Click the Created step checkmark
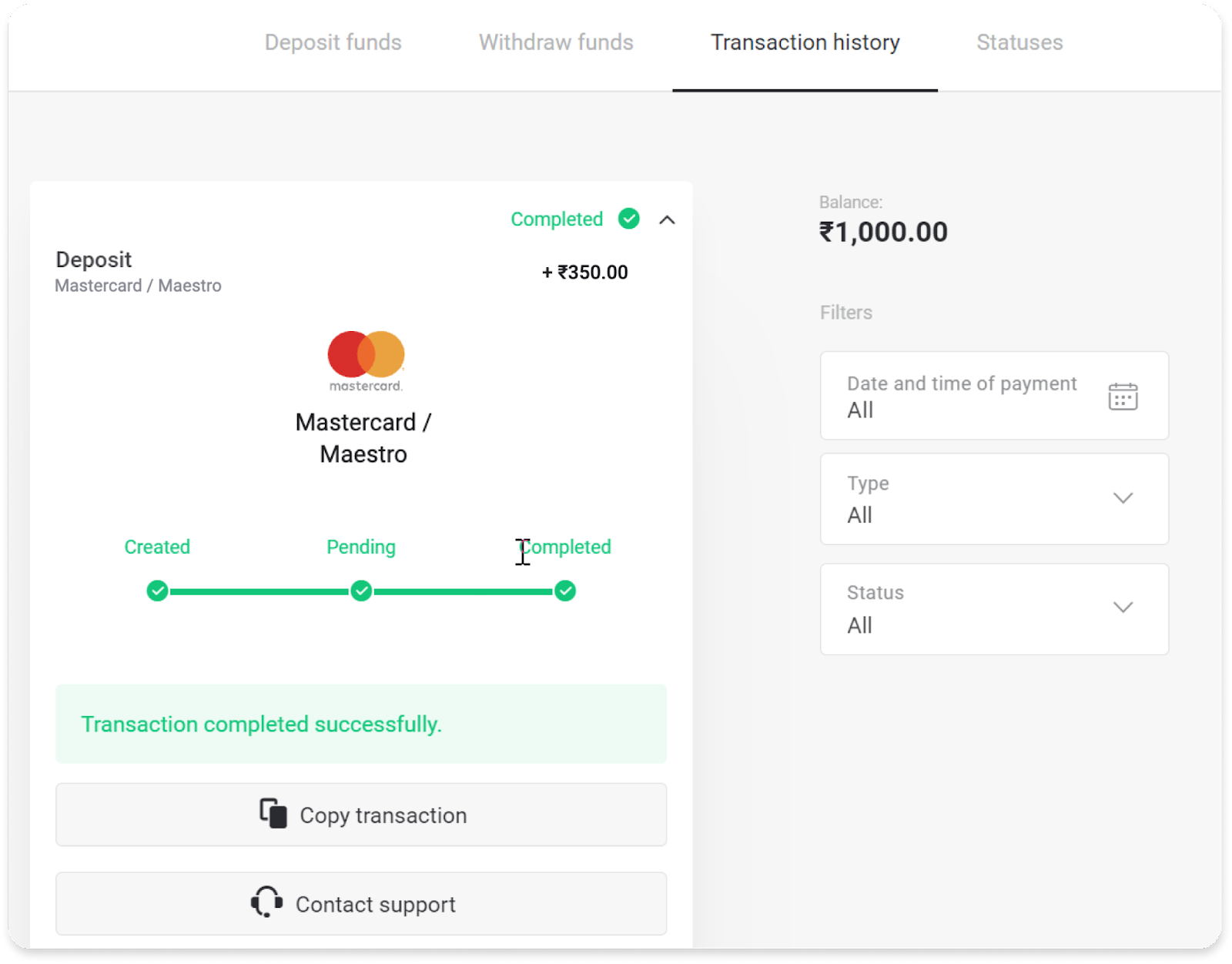Screen dimensions: 1232x964 tap(157, 591)
